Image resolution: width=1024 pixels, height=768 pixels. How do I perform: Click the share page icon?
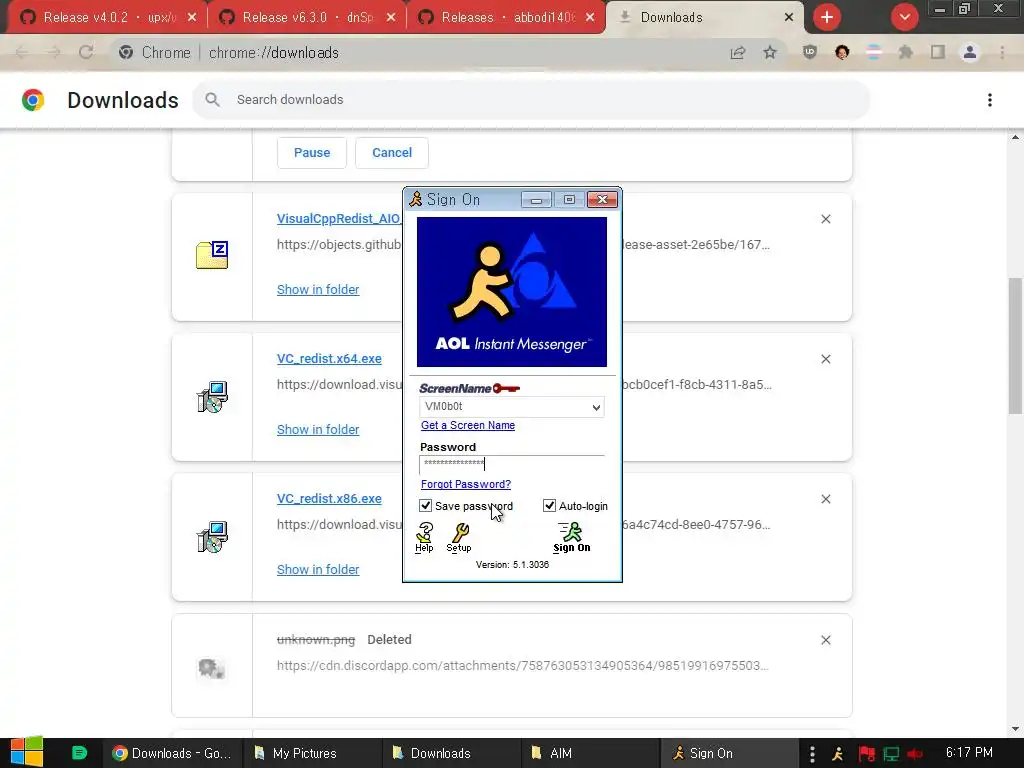point(738,52)
